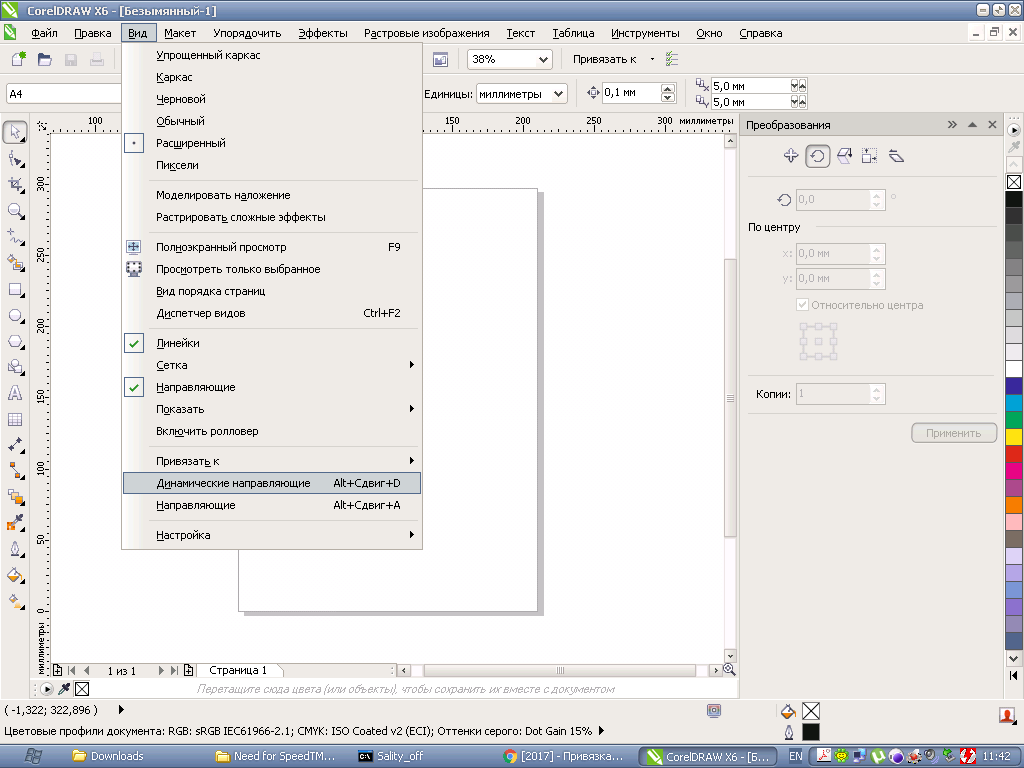Select the Ellipse tool

16,316
